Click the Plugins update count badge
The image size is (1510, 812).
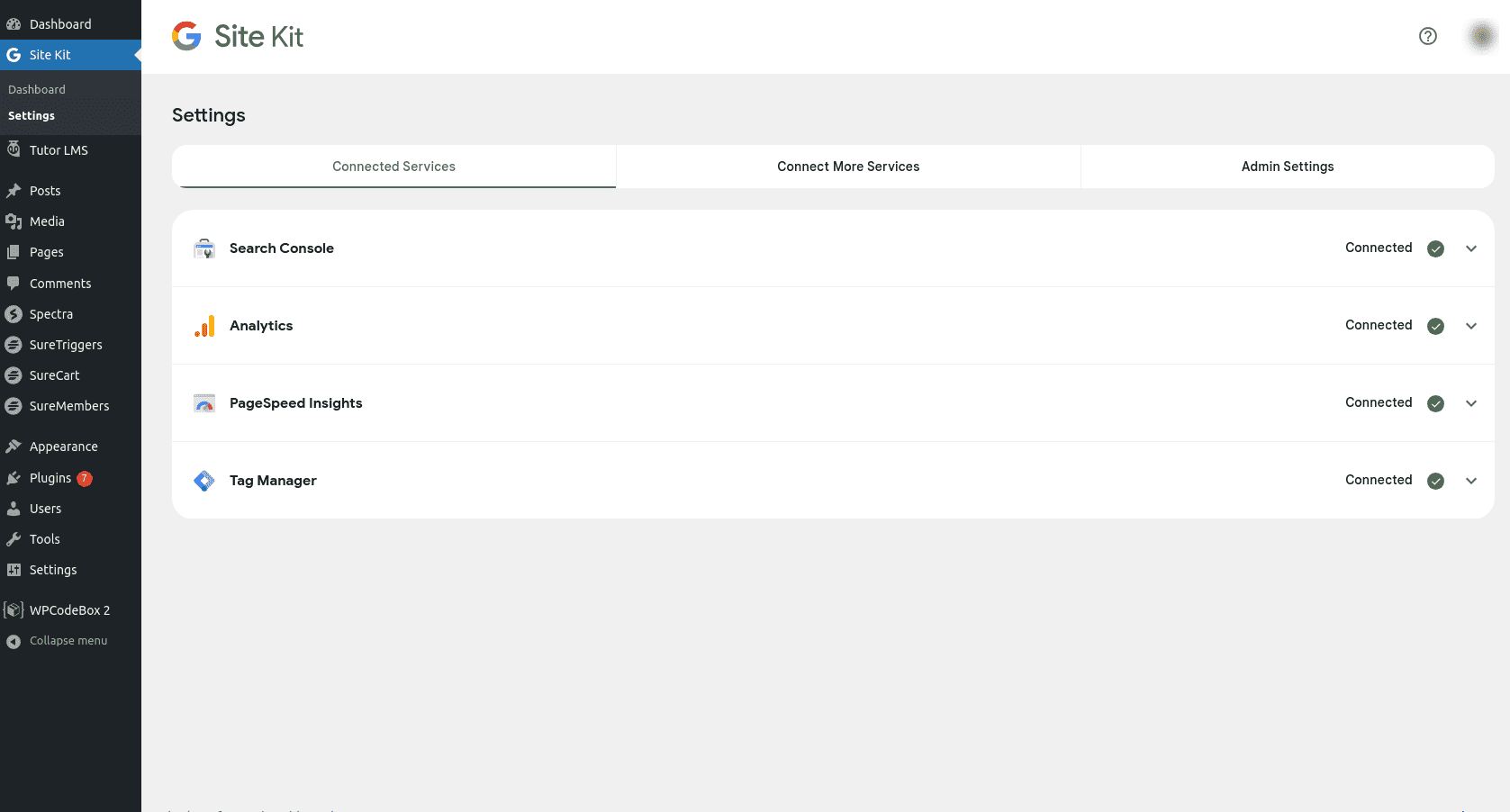point(84,478)
